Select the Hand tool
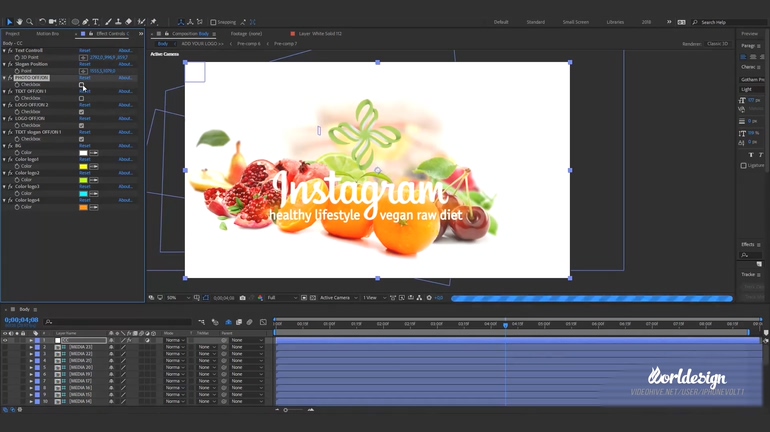The height and width of the screenshot is (432, 770). [x=20, y=22]
